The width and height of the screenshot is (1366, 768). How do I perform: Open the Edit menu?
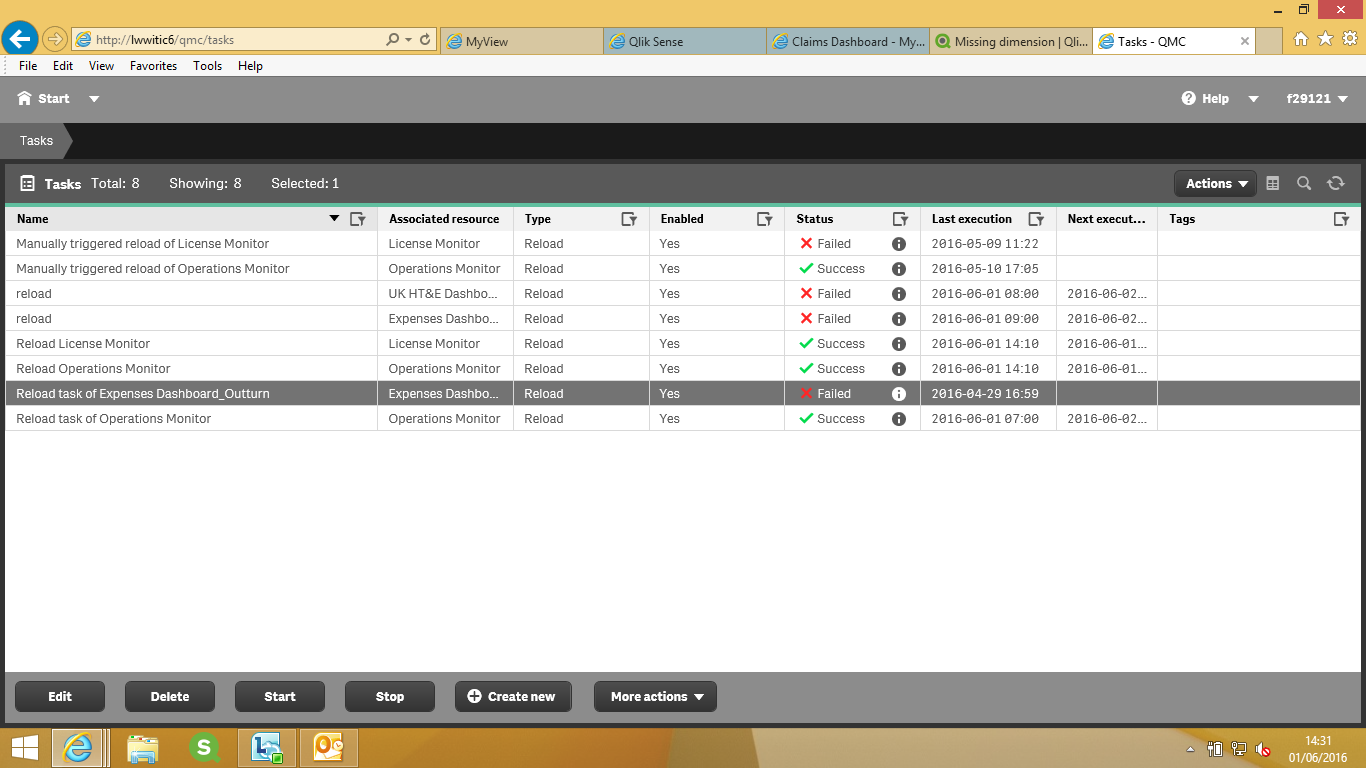point(63,66)
